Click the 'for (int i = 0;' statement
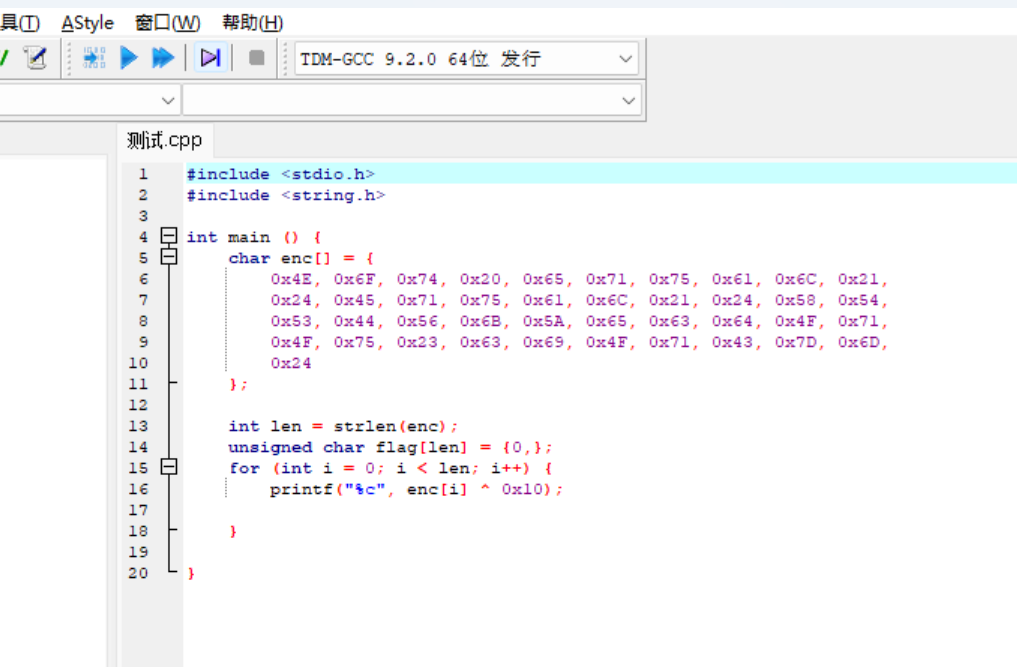 coord(306,468)
